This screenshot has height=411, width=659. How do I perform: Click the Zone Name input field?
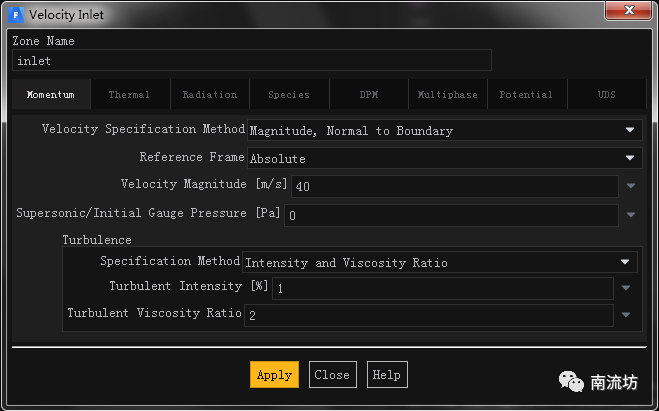pos(252,61)
